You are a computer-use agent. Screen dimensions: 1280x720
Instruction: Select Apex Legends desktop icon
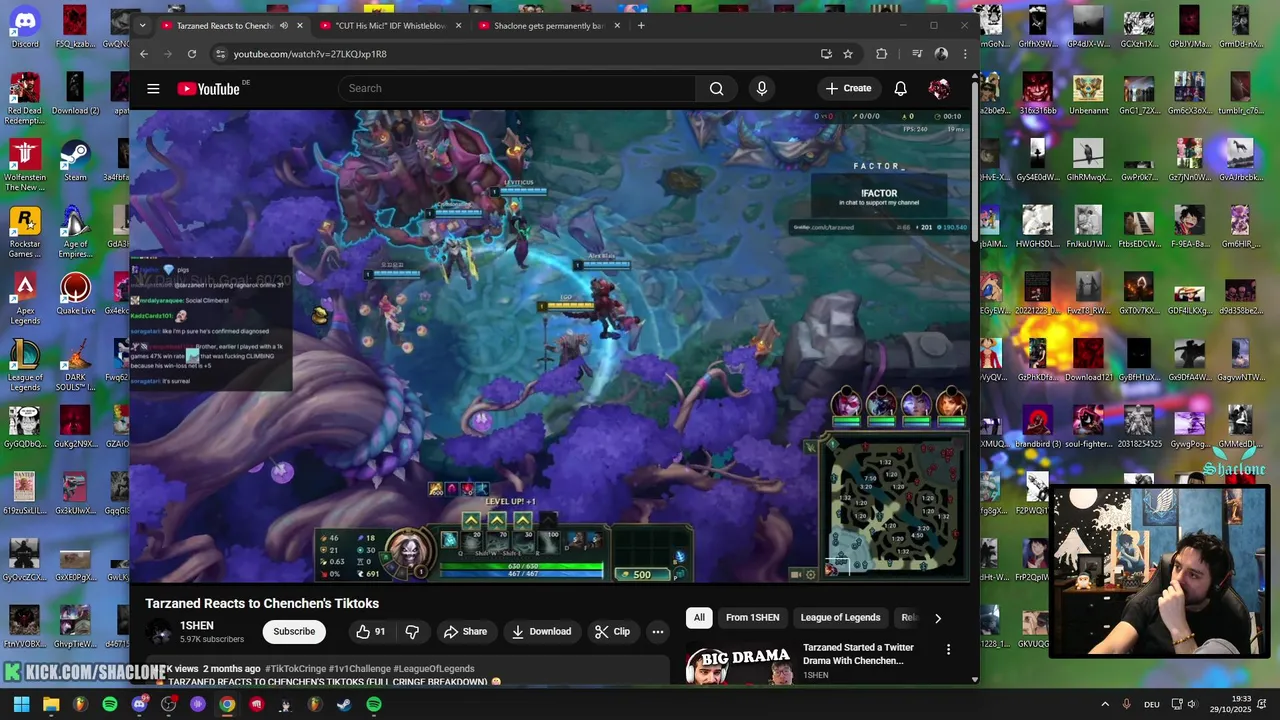click(25, 299)
